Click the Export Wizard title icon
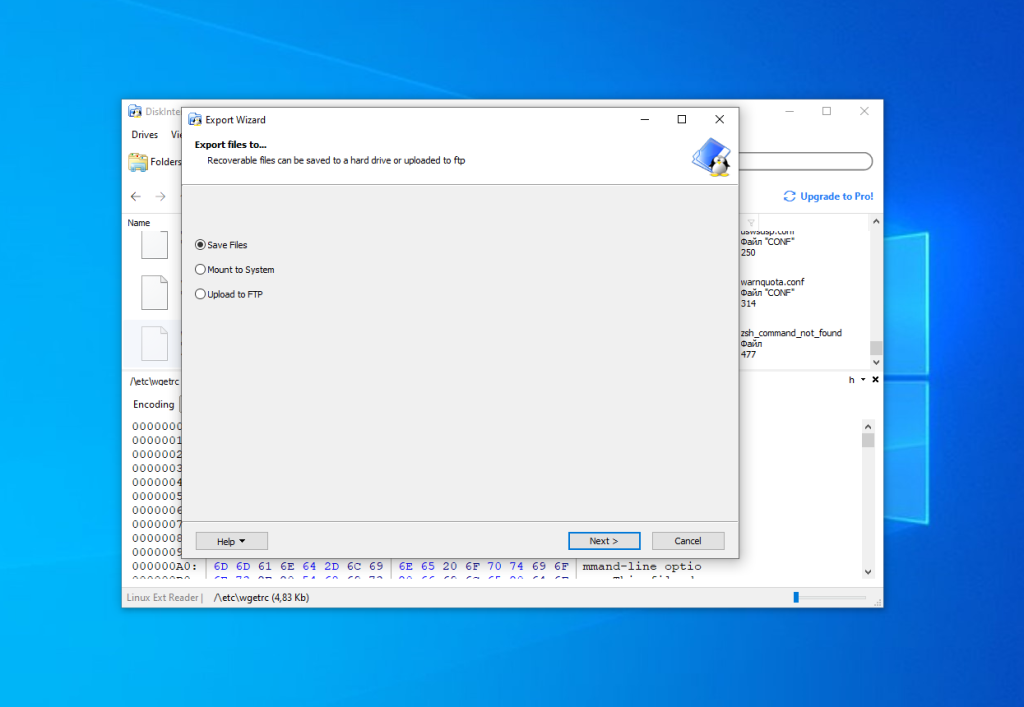Viewport: 1024px width, 707px height. pos(195,120)
